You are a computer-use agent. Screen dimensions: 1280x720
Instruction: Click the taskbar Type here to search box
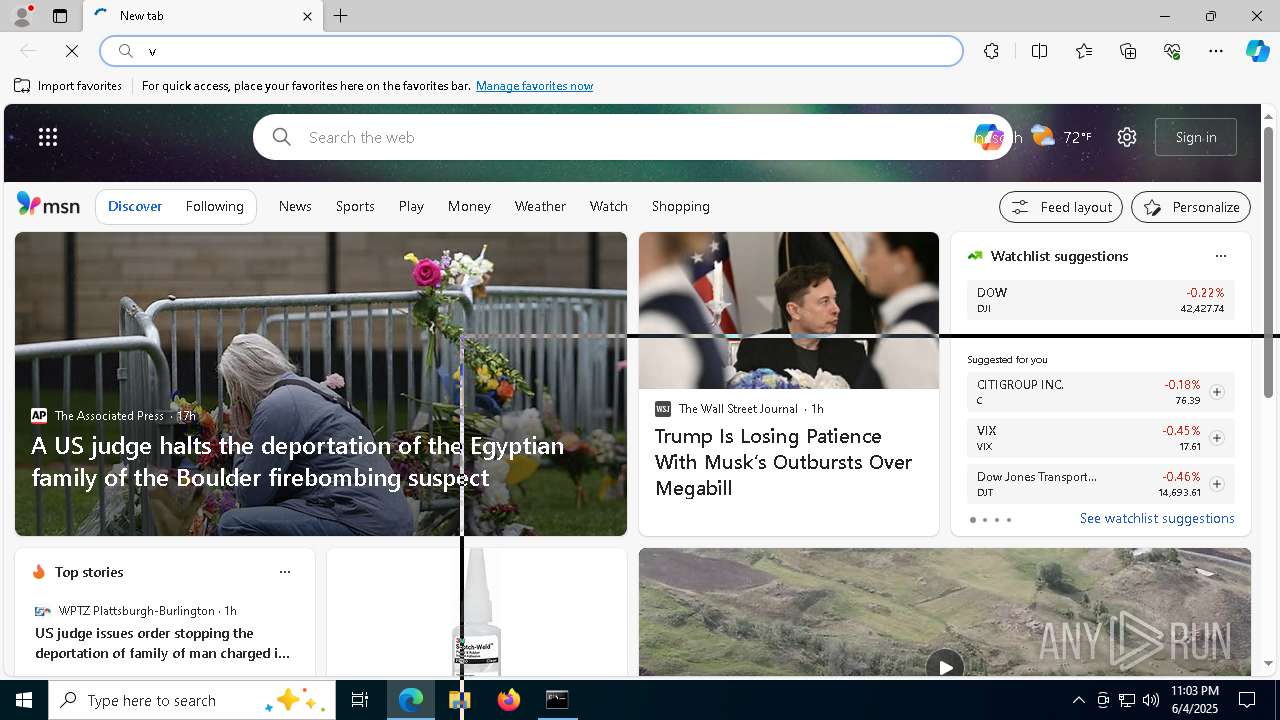pos(192,700)
